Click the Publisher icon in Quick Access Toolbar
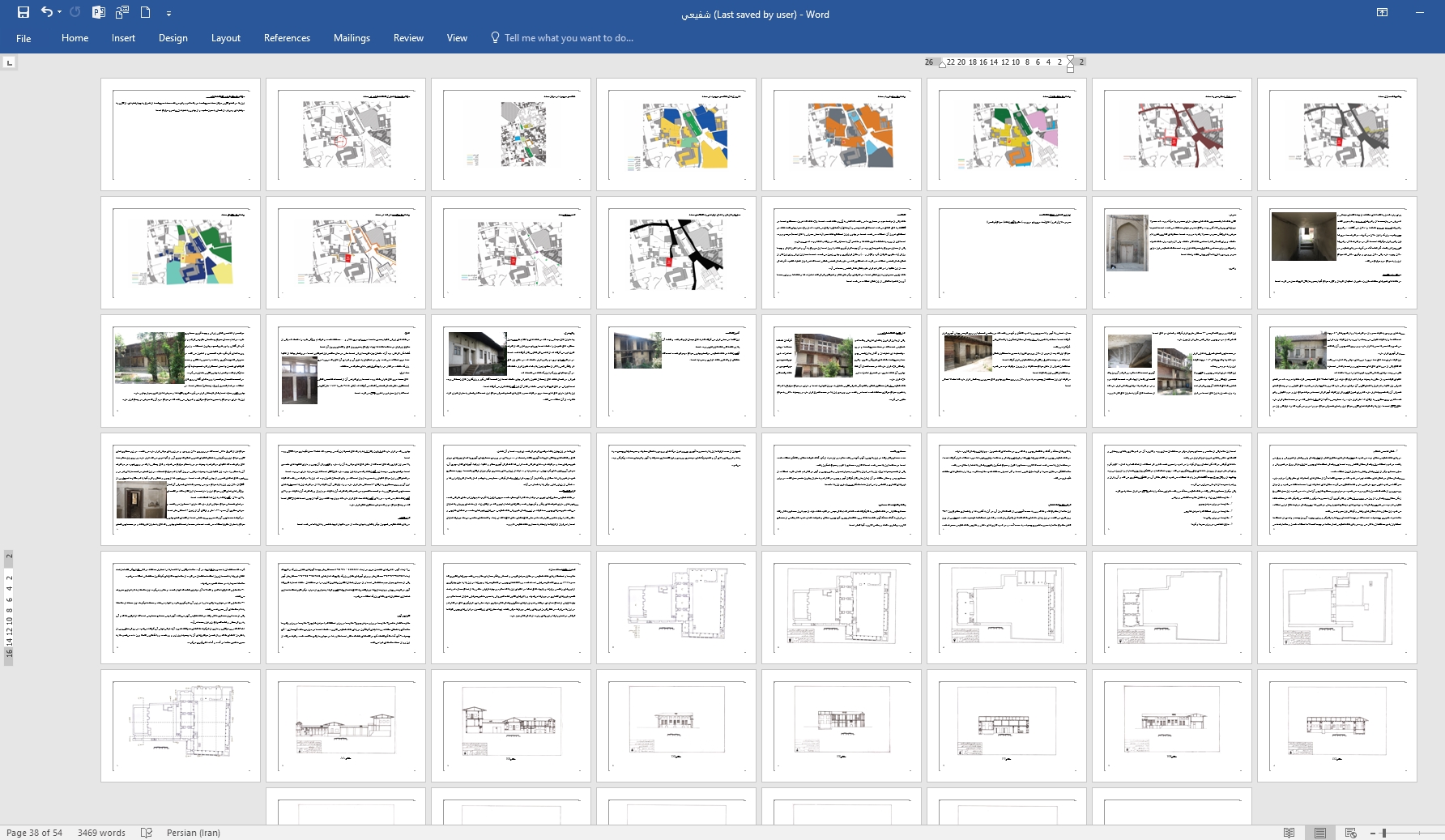Image resolution: width=1445 pixels, height=840 pixels. pos(99,12)
